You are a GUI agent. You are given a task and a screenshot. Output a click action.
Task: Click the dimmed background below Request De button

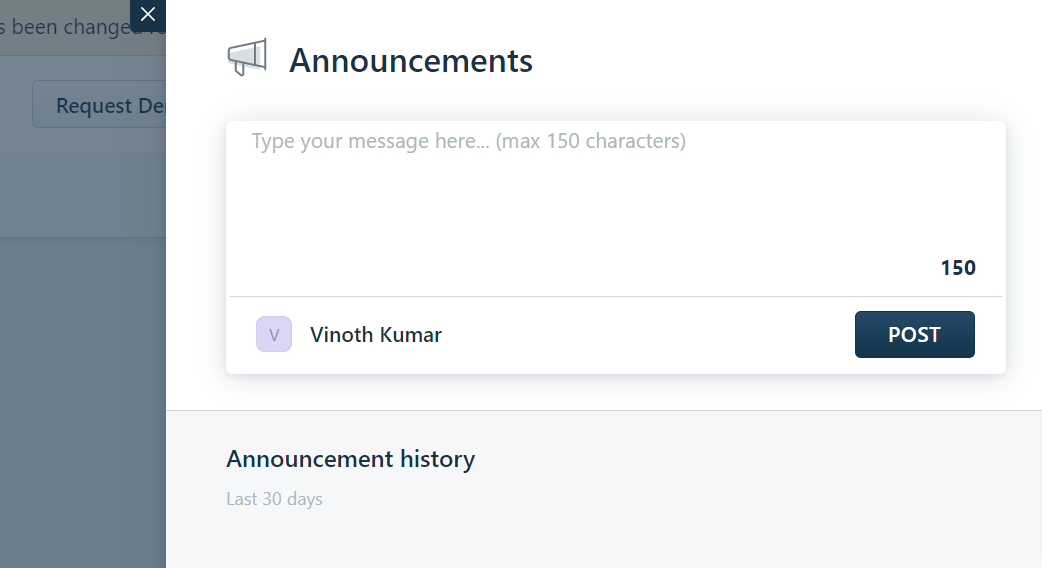(x=82, y=193)
